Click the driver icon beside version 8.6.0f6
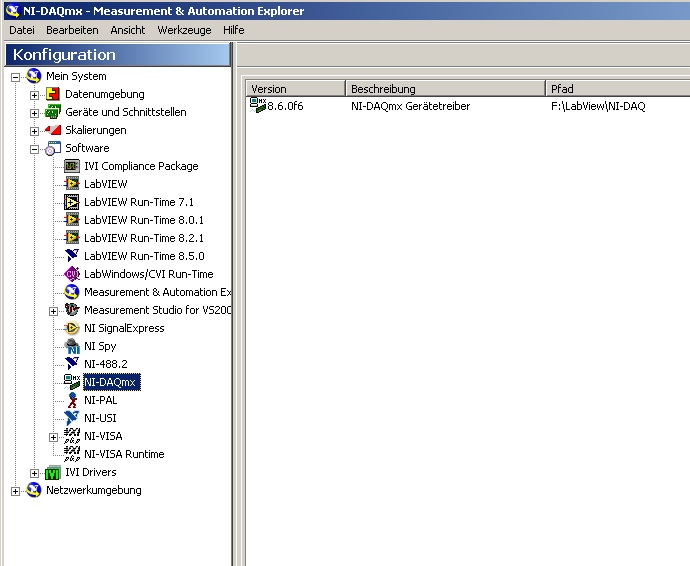 (258, 105)
